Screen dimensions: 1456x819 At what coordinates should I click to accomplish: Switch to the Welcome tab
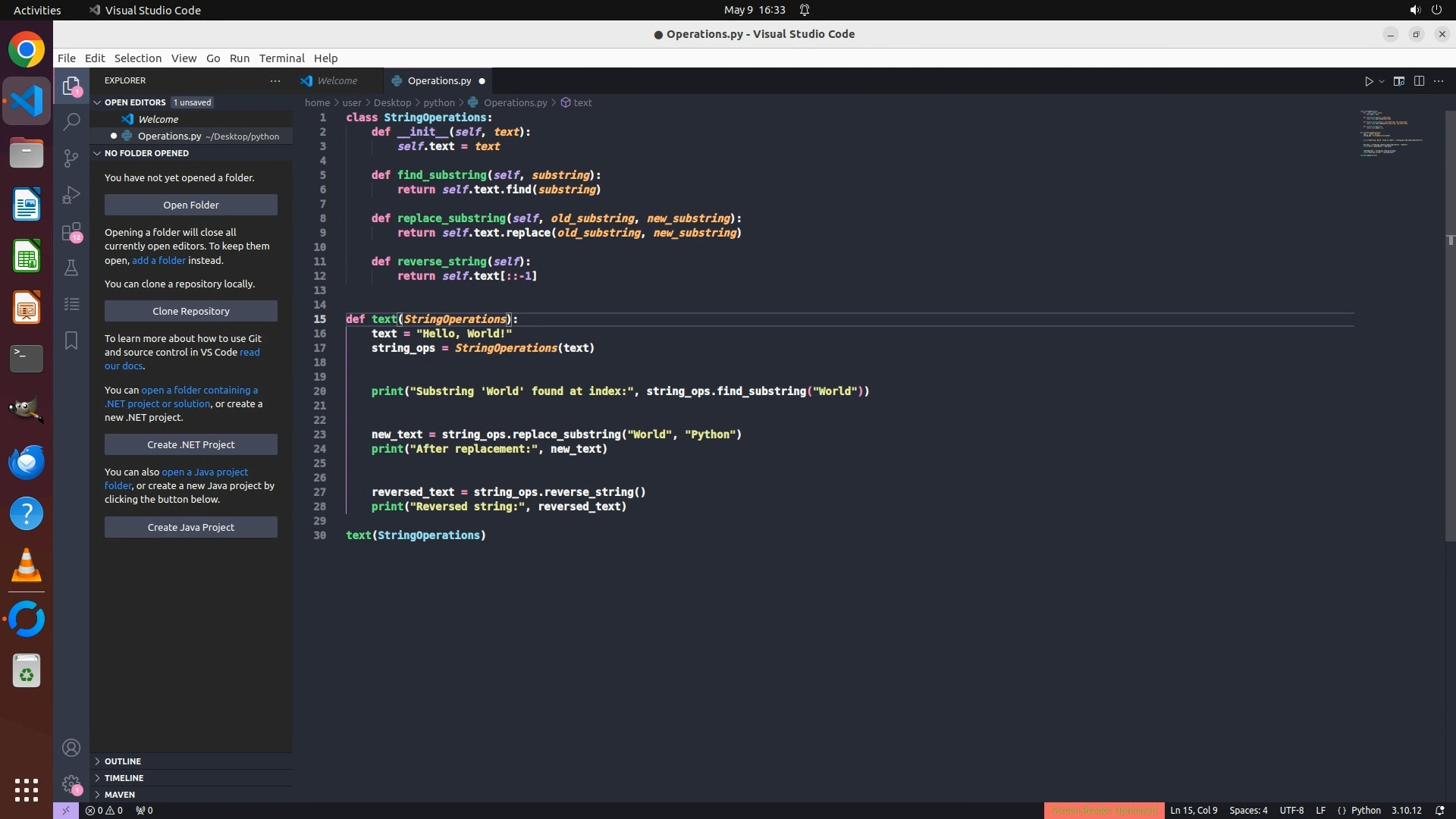(x=337, y=80)
